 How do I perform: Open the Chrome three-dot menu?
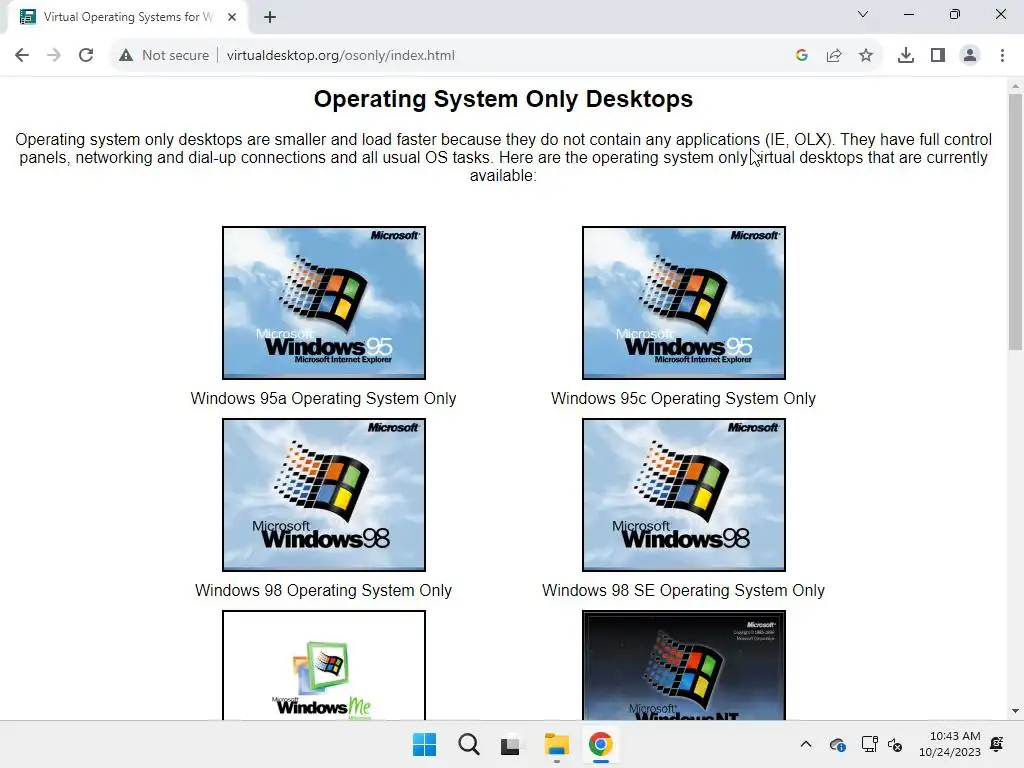tap(1002, 56)
